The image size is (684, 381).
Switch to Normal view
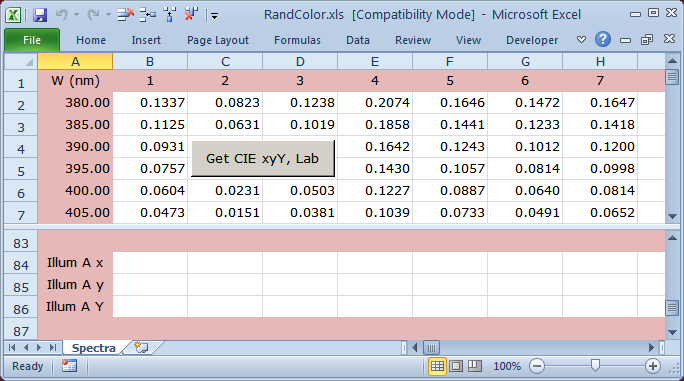pos(437,366)
